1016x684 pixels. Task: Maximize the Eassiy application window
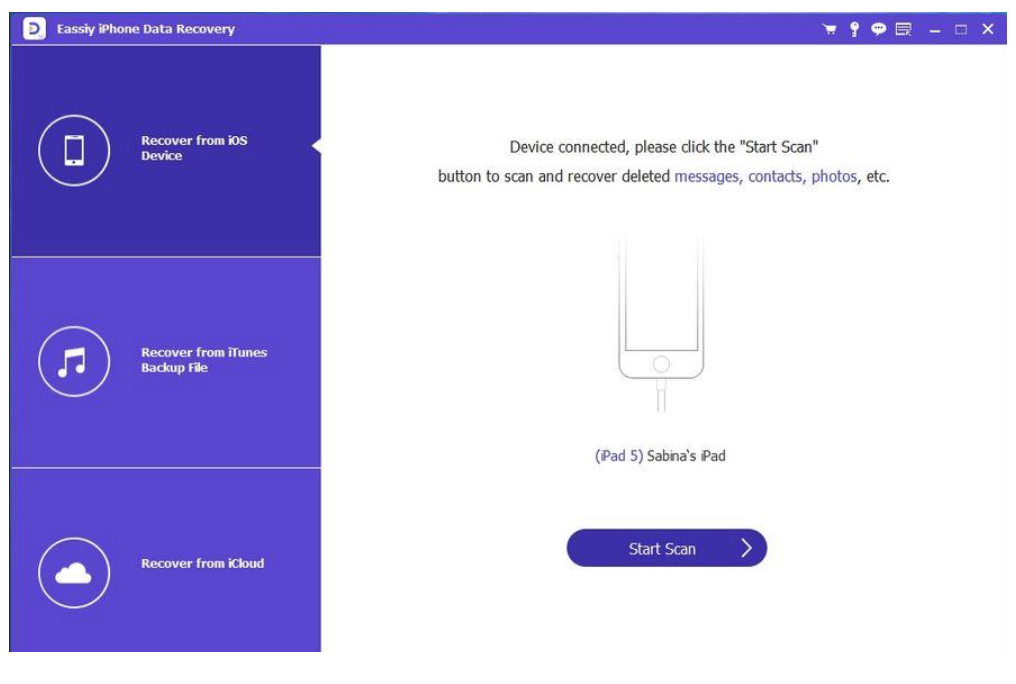961,29
